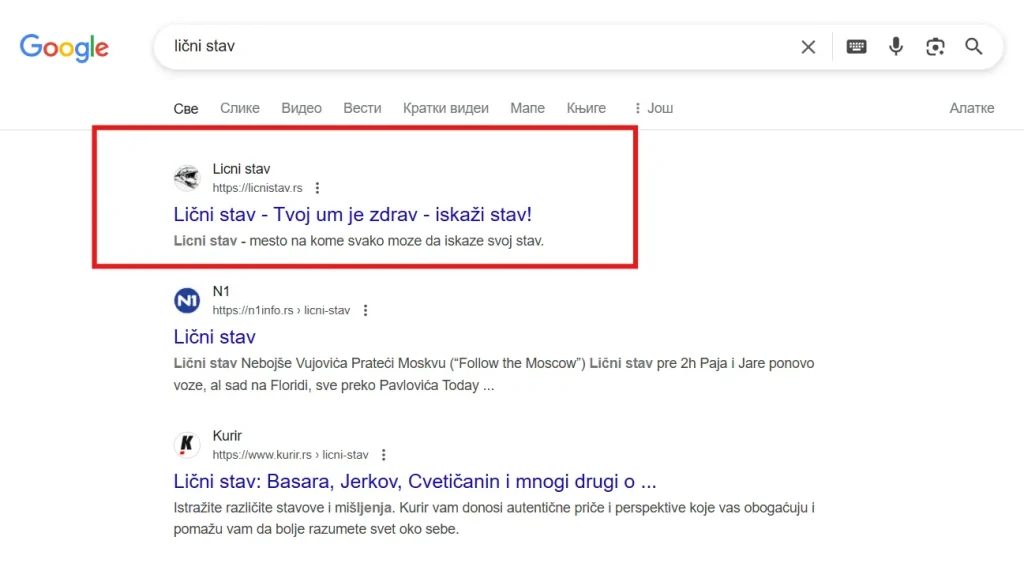This screenshot has height=563, width=1024.
Task: Clear the search box with the X icon
Action: [808, 47]
